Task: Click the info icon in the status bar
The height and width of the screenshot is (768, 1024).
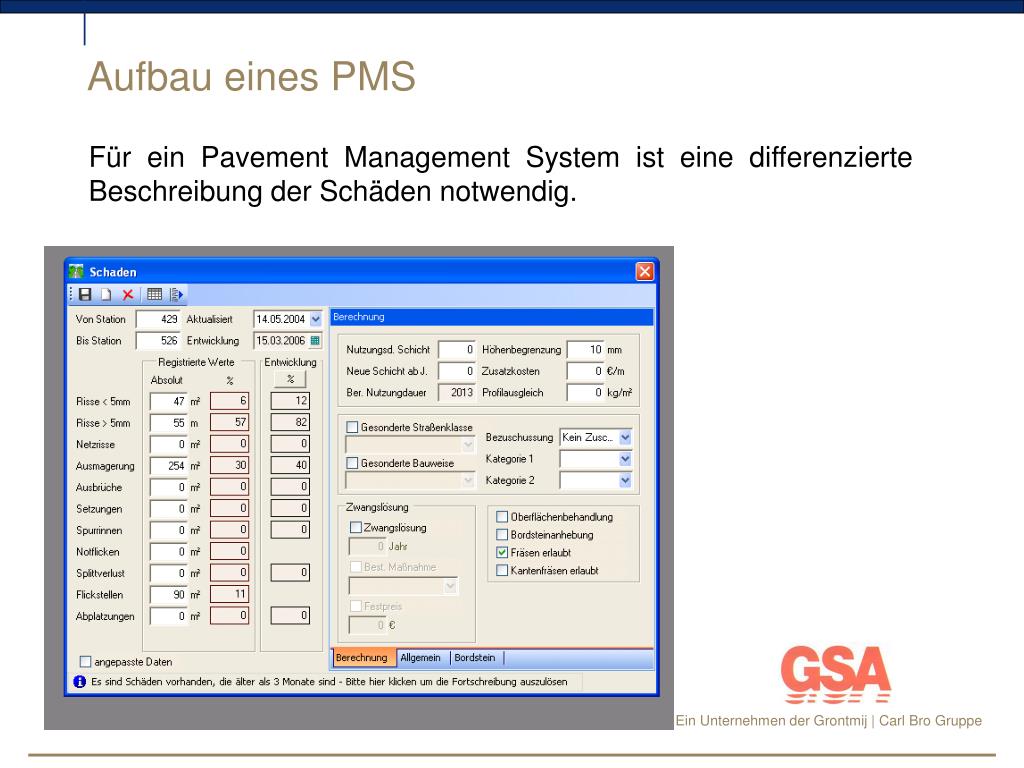Action: 78,679
